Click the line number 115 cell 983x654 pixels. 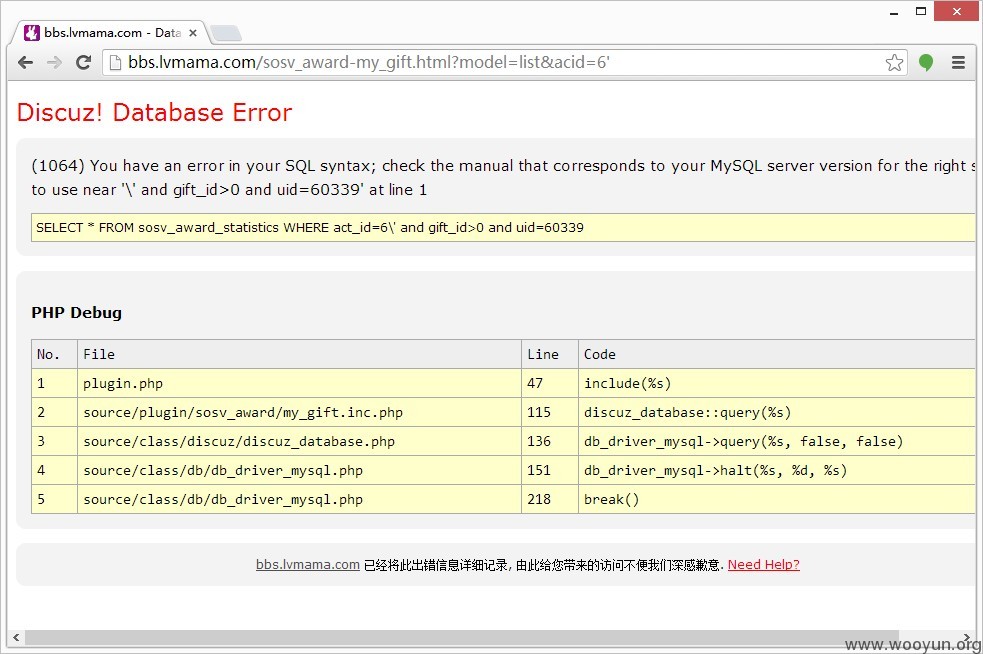pyautogui.click(x=549, y=412)
